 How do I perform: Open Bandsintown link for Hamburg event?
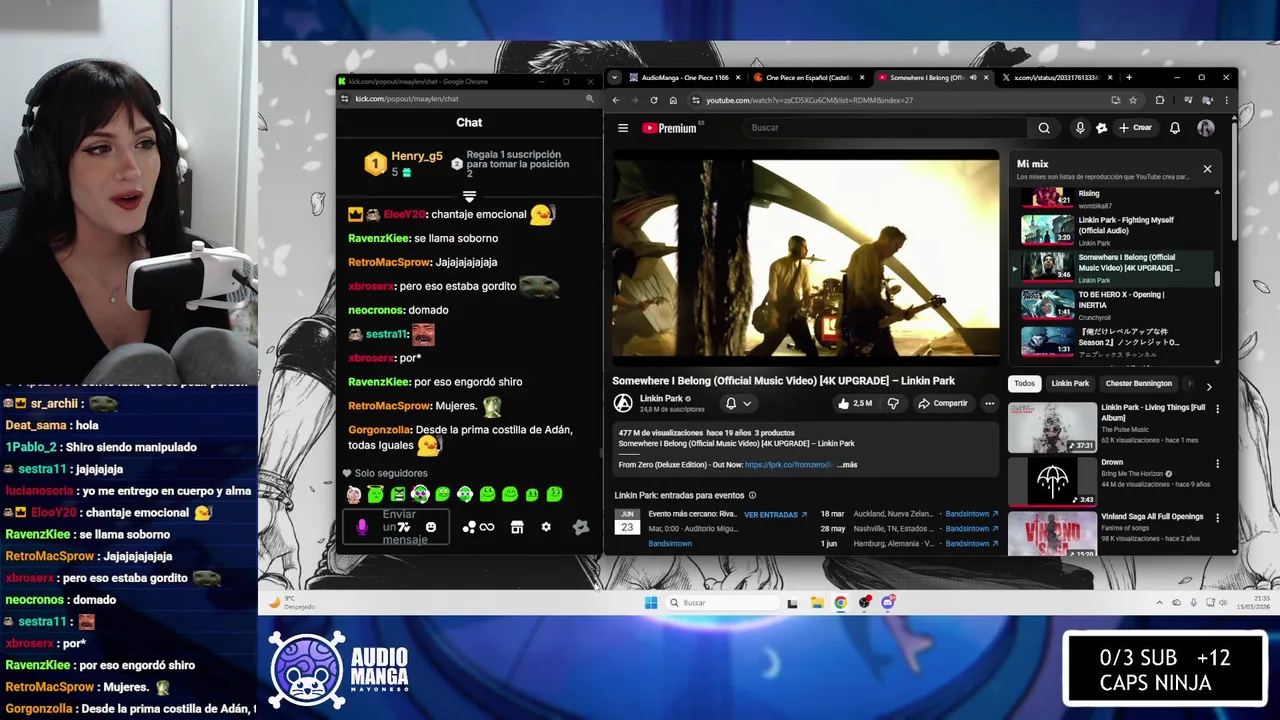tap(972, 544)
